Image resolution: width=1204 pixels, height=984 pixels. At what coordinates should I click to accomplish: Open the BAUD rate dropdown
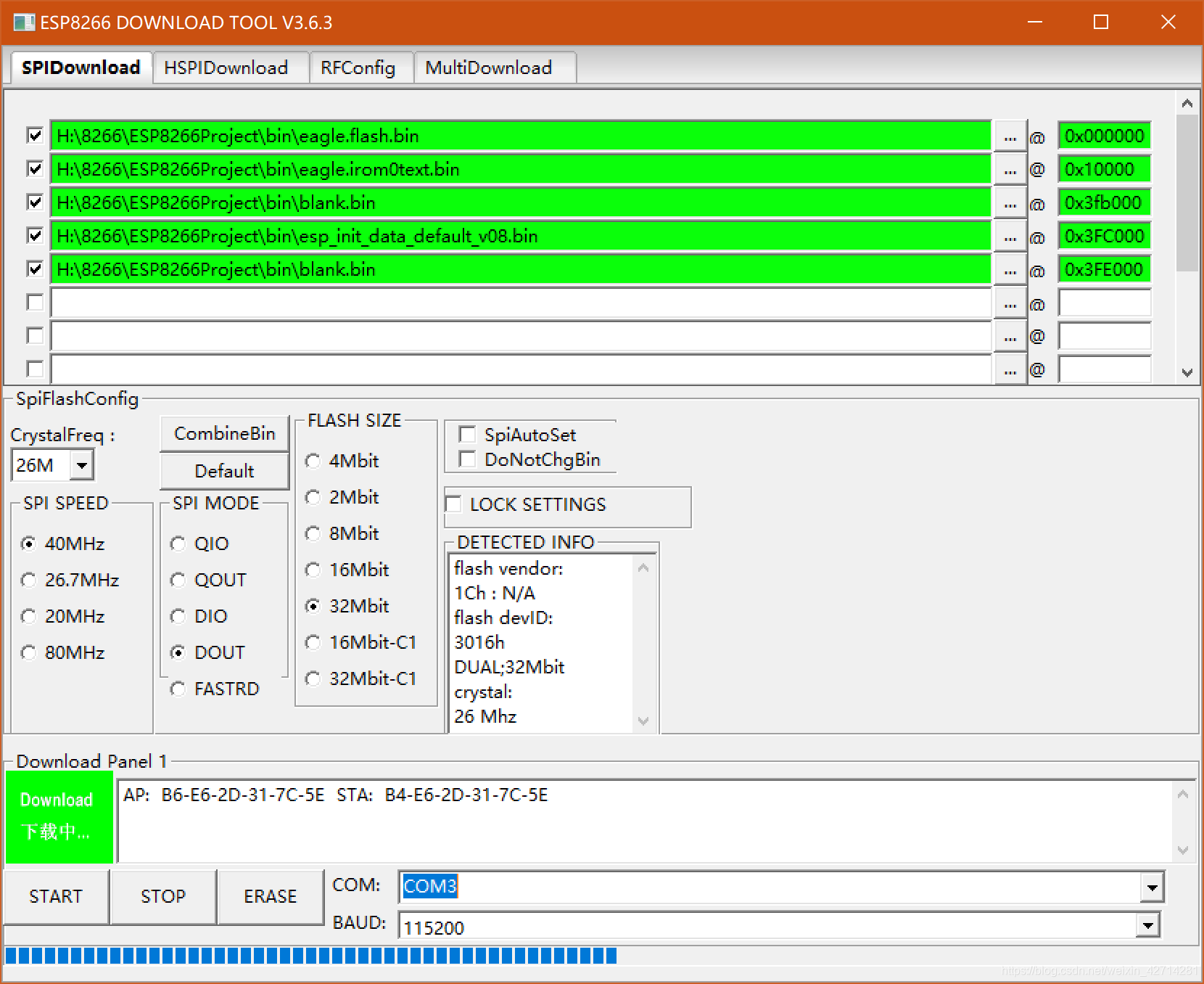(x=1147, y=925)
